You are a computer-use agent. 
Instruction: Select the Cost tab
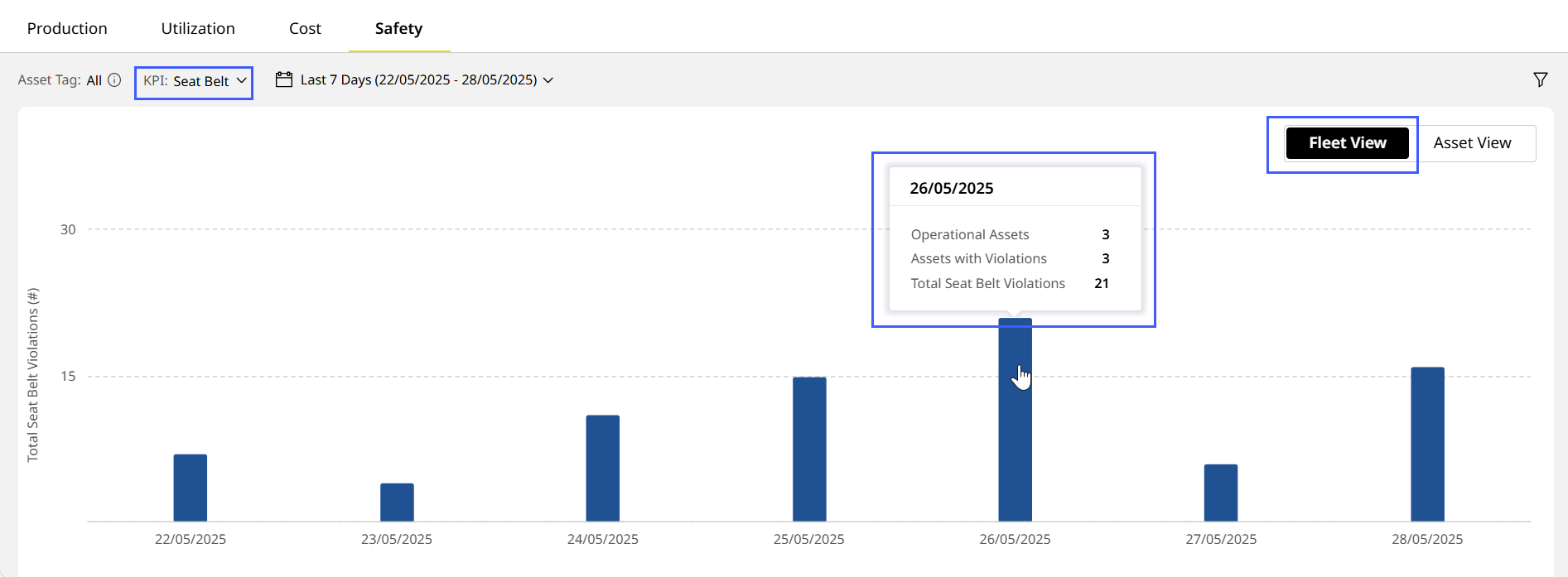point(305,28)
